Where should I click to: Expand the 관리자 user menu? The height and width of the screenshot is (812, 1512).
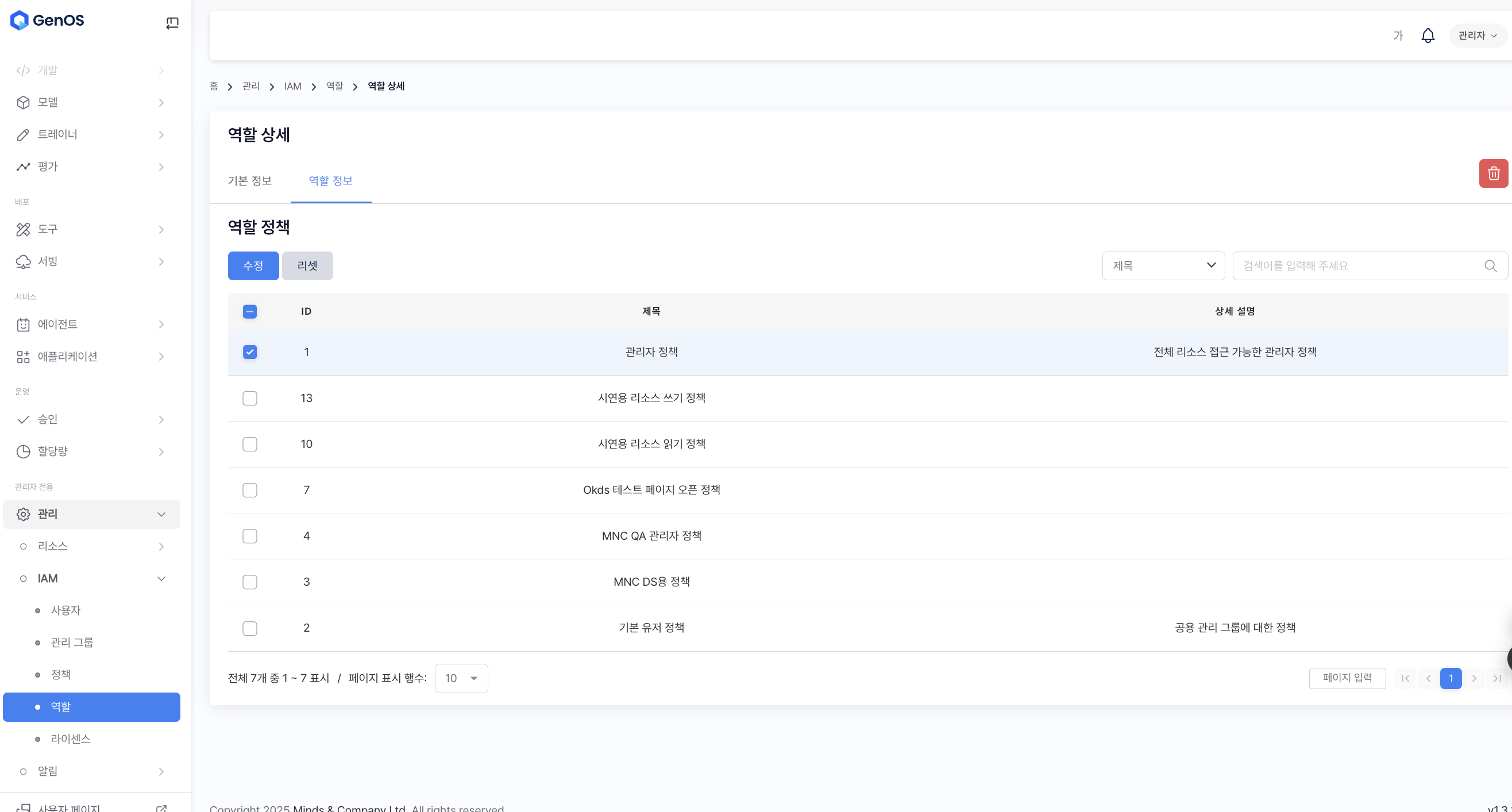(1477, 36)
